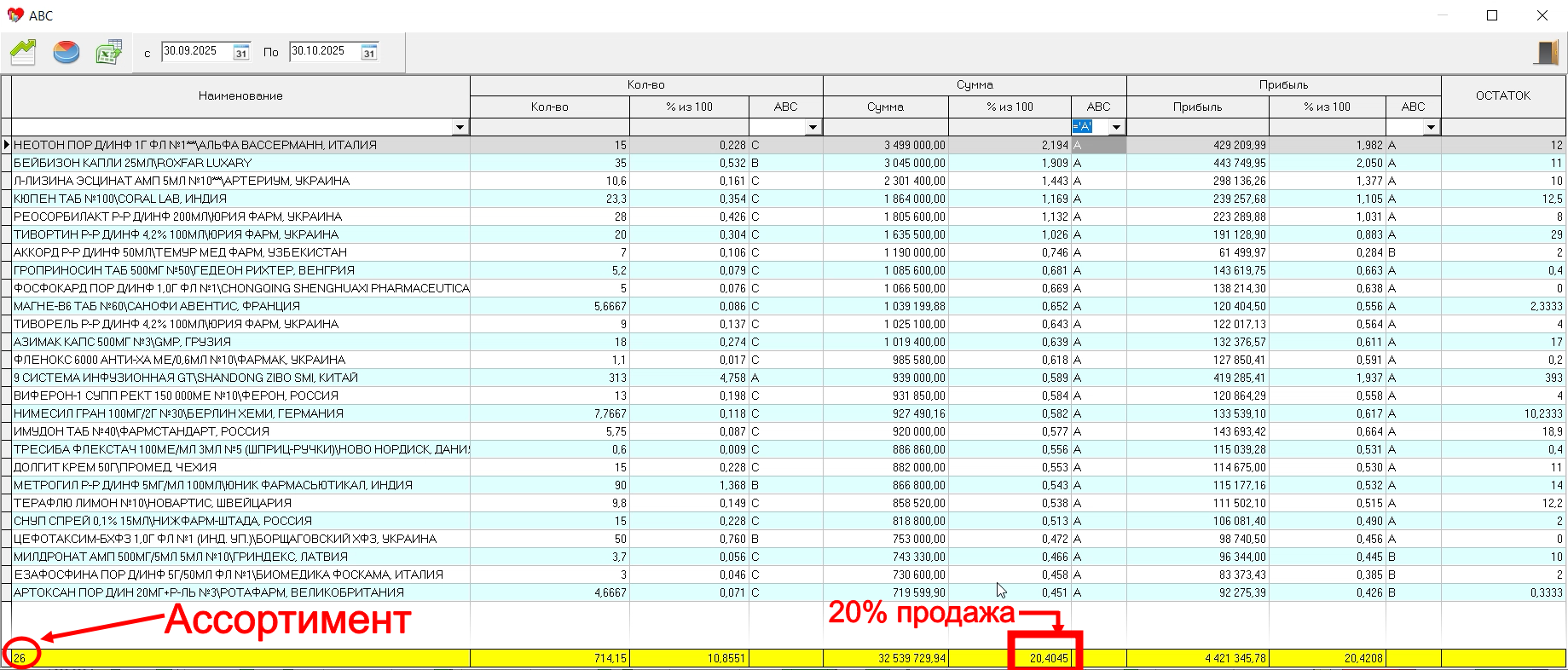Sort by the ОСТАТОК column header
The image size is (1568, 670).
click(x=1503, y=96)
